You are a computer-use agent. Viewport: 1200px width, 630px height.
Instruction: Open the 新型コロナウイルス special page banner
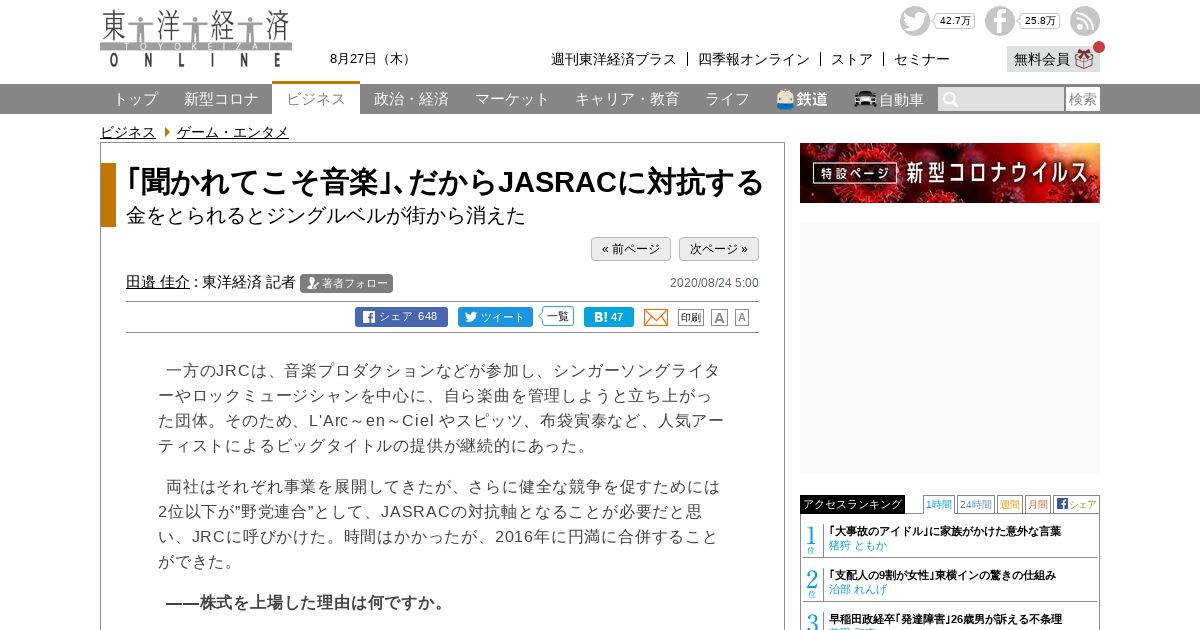[x=950, y=173]
